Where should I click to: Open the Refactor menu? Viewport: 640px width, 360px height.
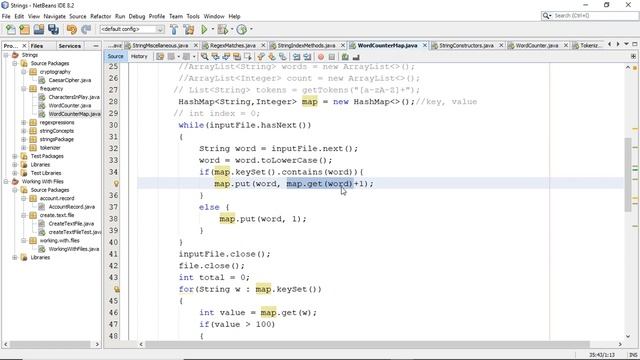click(x=100, y=16)
